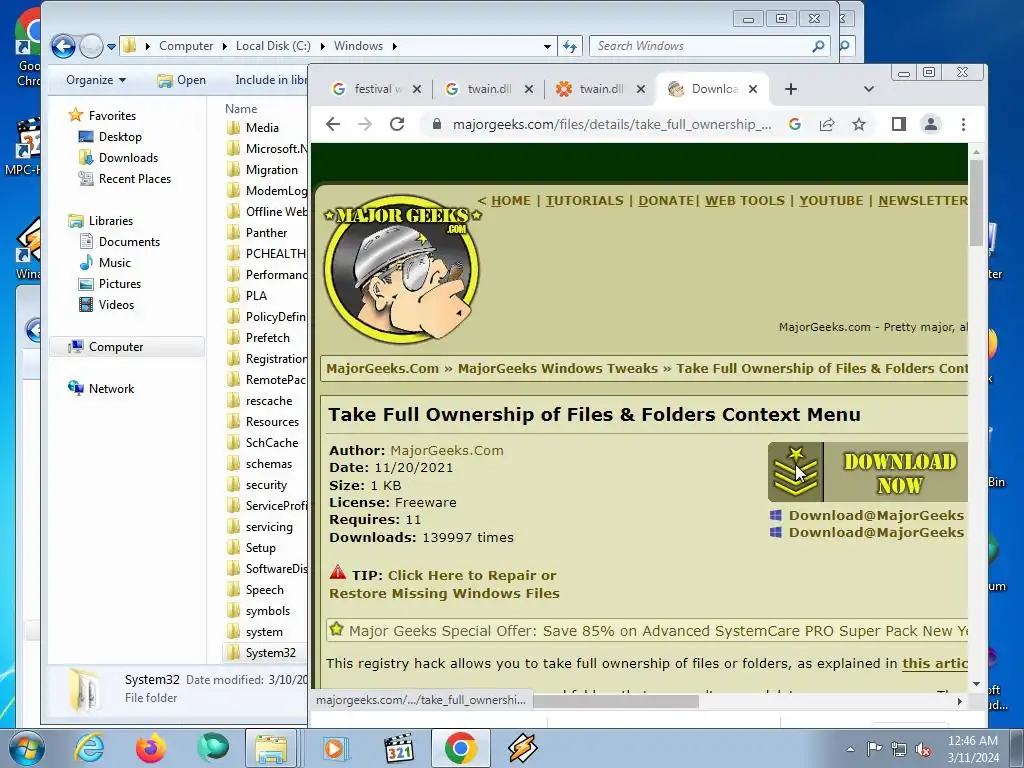Viewport: 1024px width, 768px height.
Task: Click the page horizontal scrollbar thumb
Action: pos(616,701)
